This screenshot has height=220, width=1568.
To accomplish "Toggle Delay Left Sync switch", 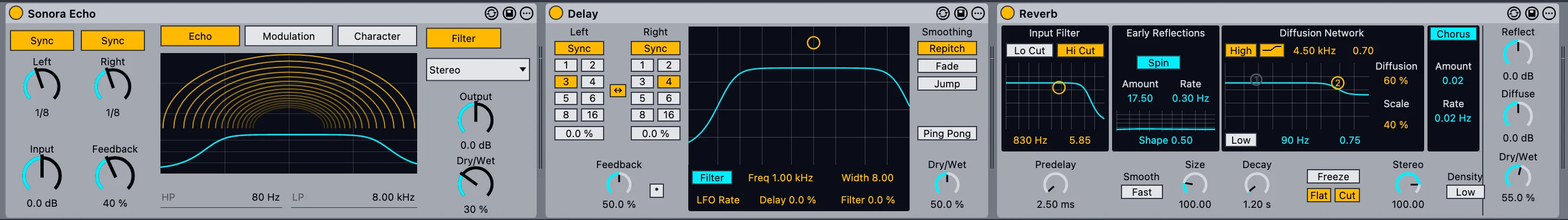I will point(579,48).
